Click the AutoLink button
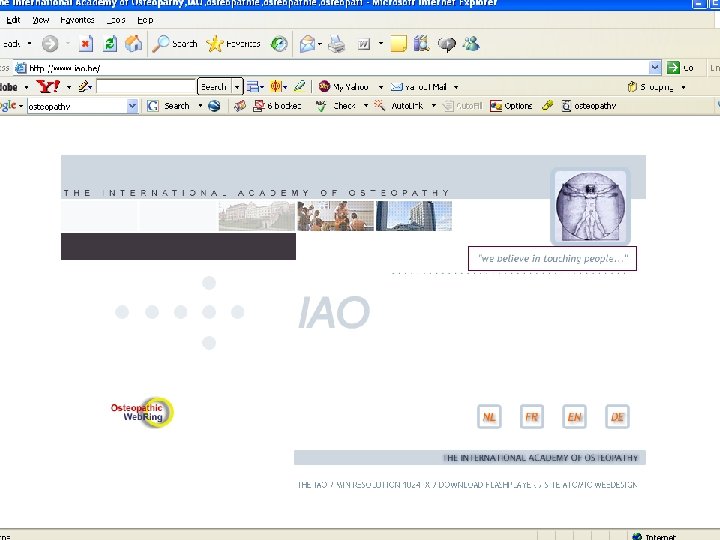The height and width of the screenshot is (540, 720). coord(399,106)
